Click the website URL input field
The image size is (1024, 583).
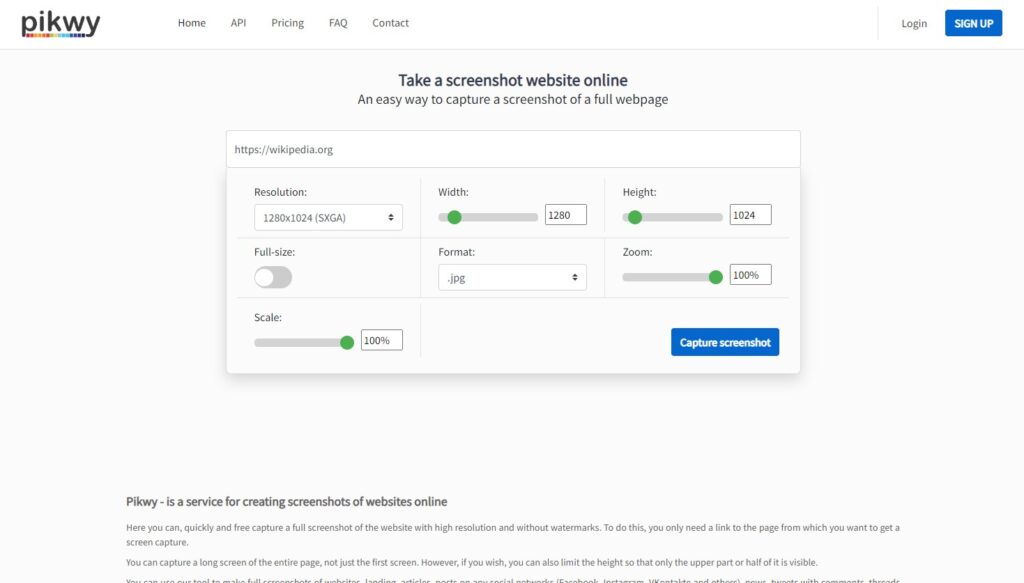[x=512, y=149]
